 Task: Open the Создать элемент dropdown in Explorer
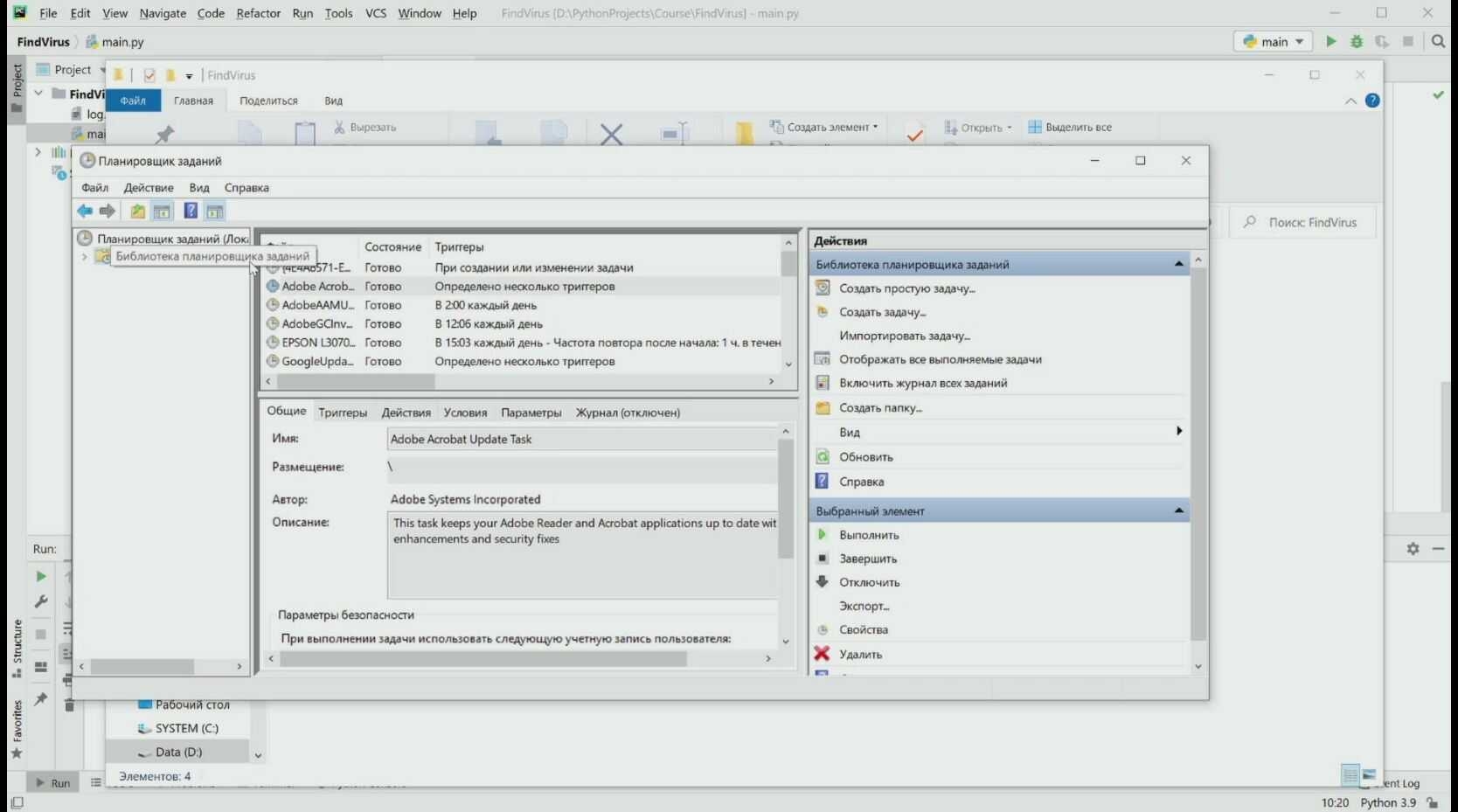tap(823, 127)
